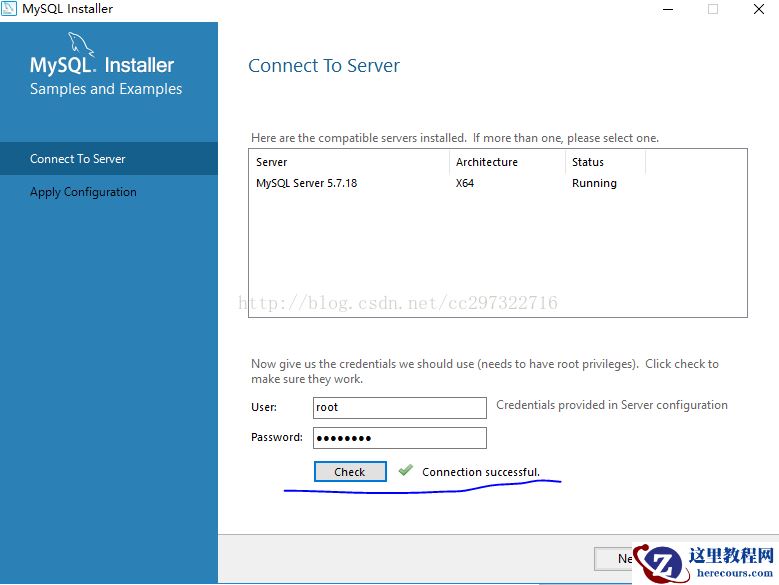Click the Running status cell

tap(594, 183)
